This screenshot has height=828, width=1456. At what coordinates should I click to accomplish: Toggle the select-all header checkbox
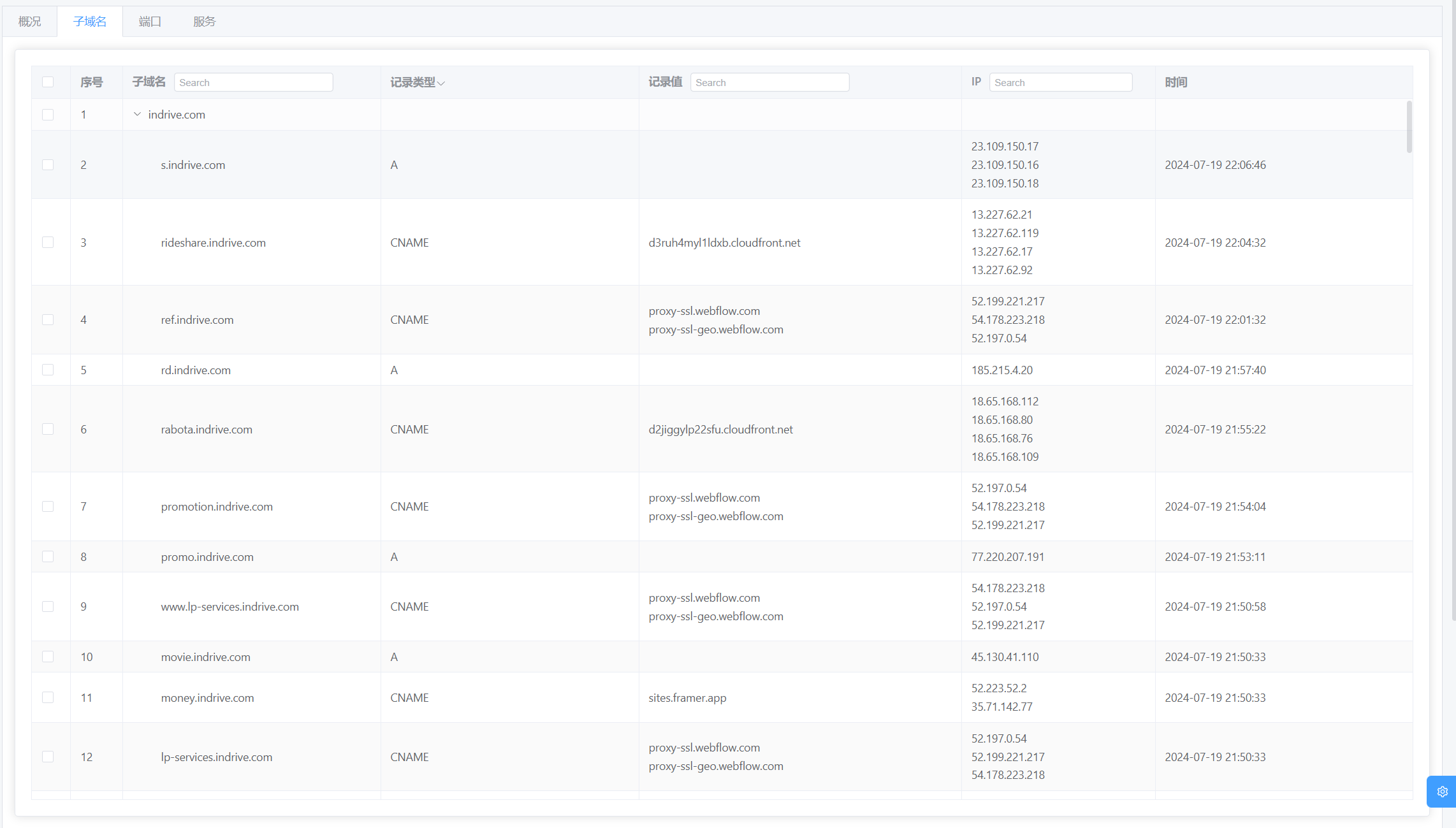click(48, 82)
